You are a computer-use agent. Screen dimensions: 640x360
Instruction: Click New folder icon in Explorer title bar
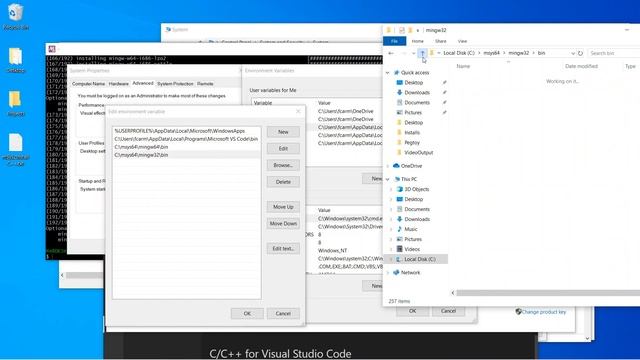pyautogui.click(x=410, y=30)
